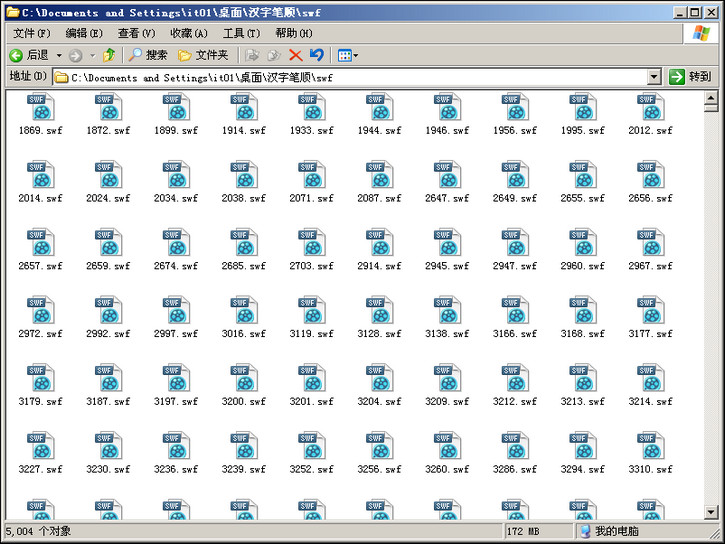Select file 3166.swf icon

pyautogui.click(x=516, y=310)
